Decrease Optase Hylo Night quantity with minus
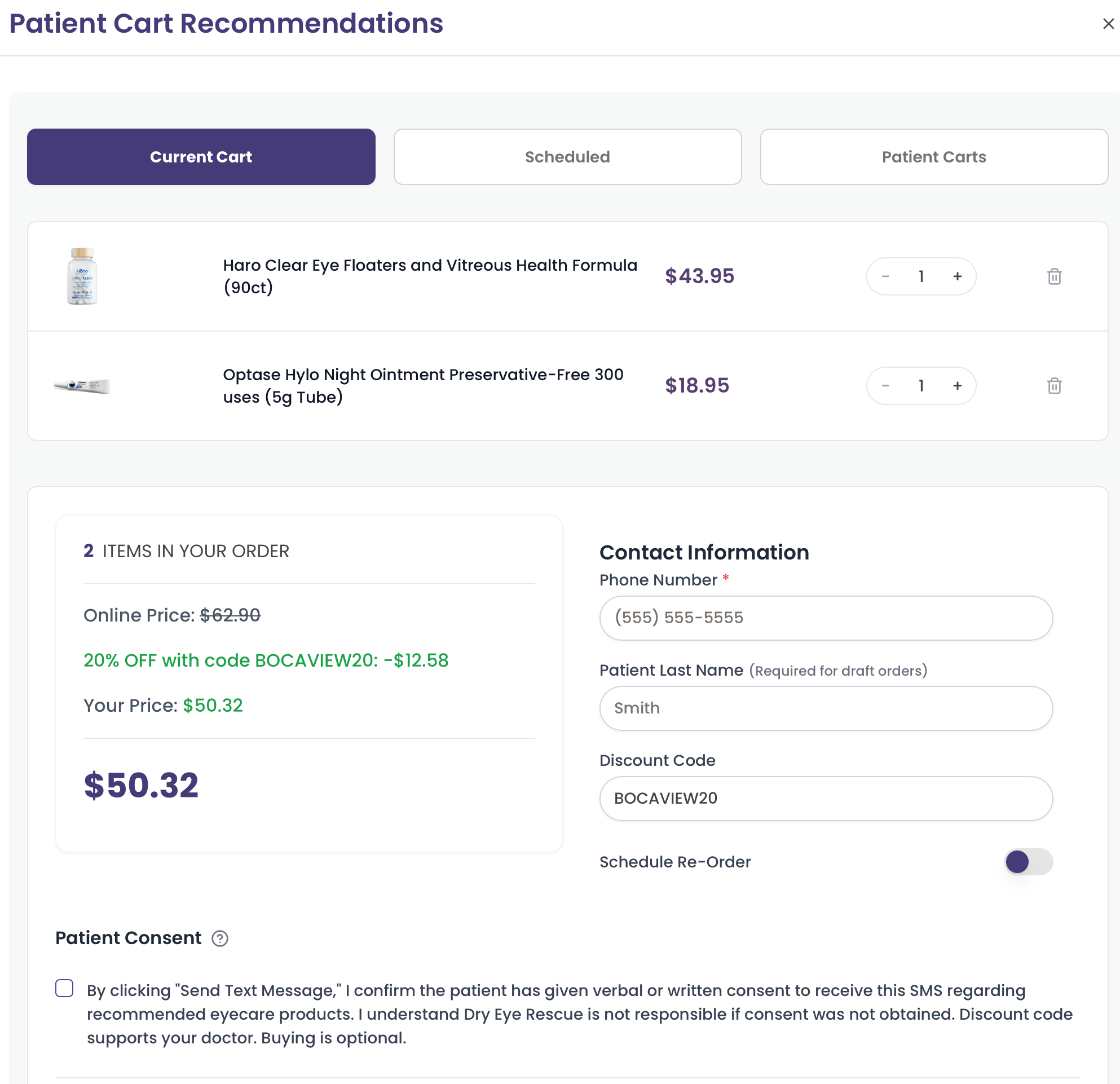The width and height of the screenshot is (1120, 1084). pyautogui.click(x=885, y=386)
